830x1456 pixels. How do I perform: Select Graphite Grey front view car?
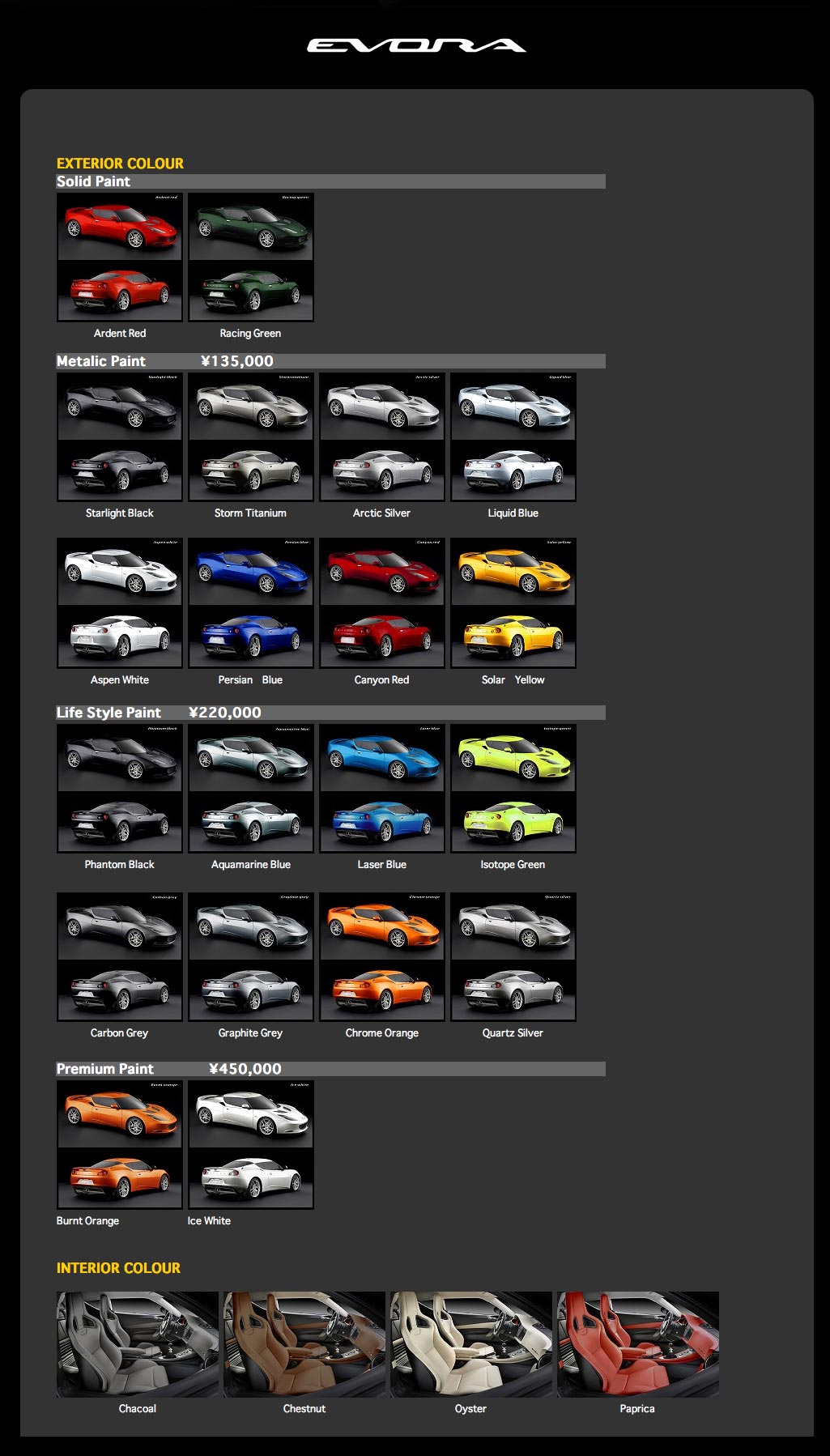coord(251,926)
